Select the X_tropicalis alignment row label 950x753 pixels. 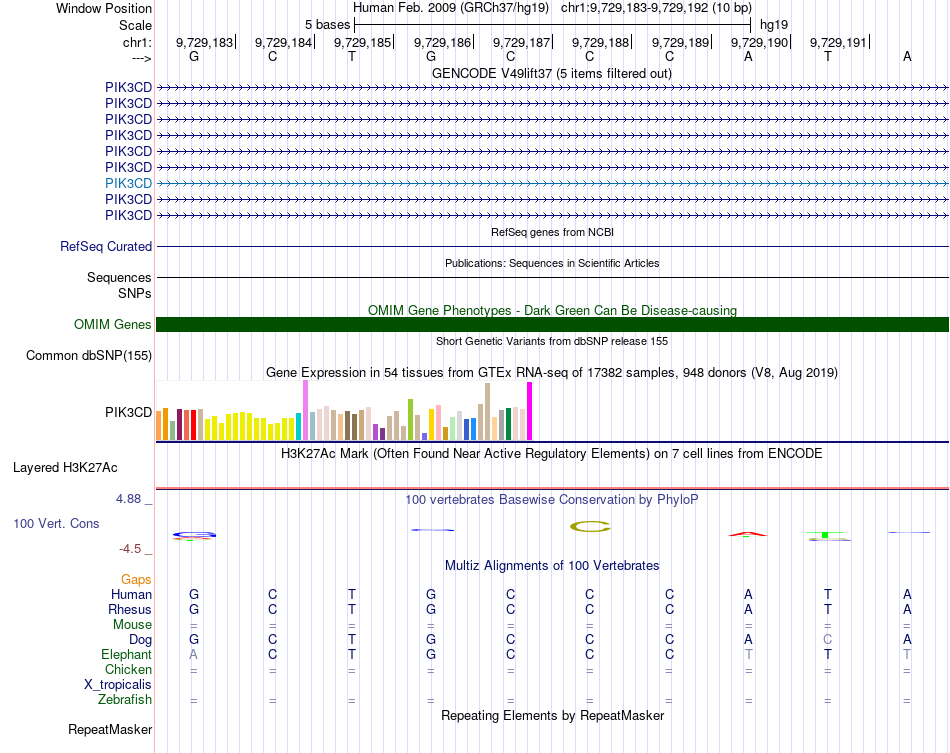click(x=118, y=685)
